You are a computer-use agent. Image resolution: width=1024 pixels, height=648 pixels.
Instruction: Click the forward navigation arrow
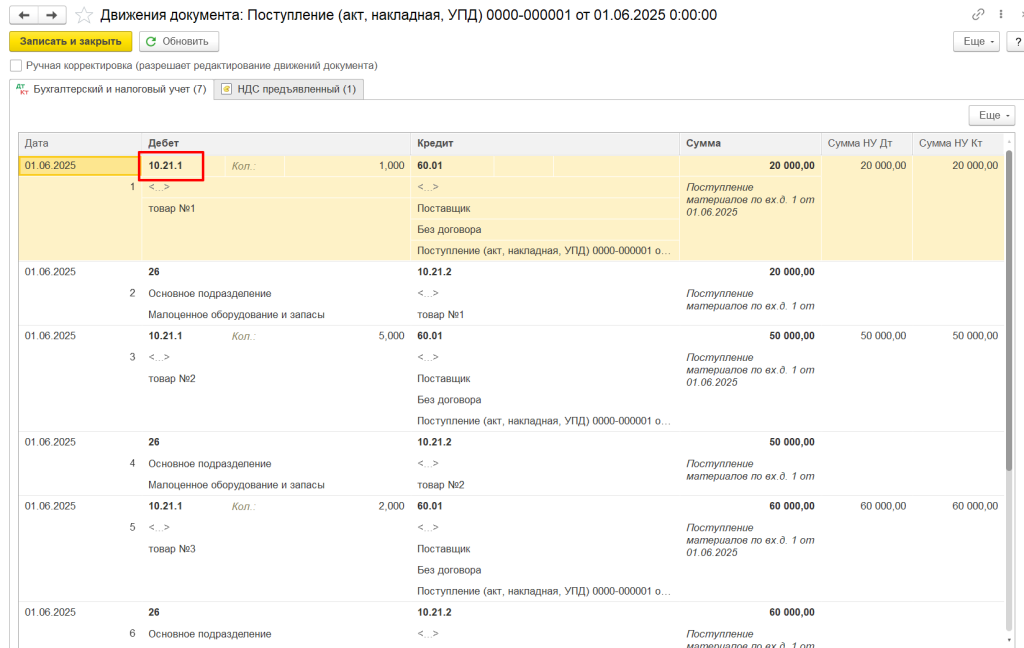coord(52,15)
